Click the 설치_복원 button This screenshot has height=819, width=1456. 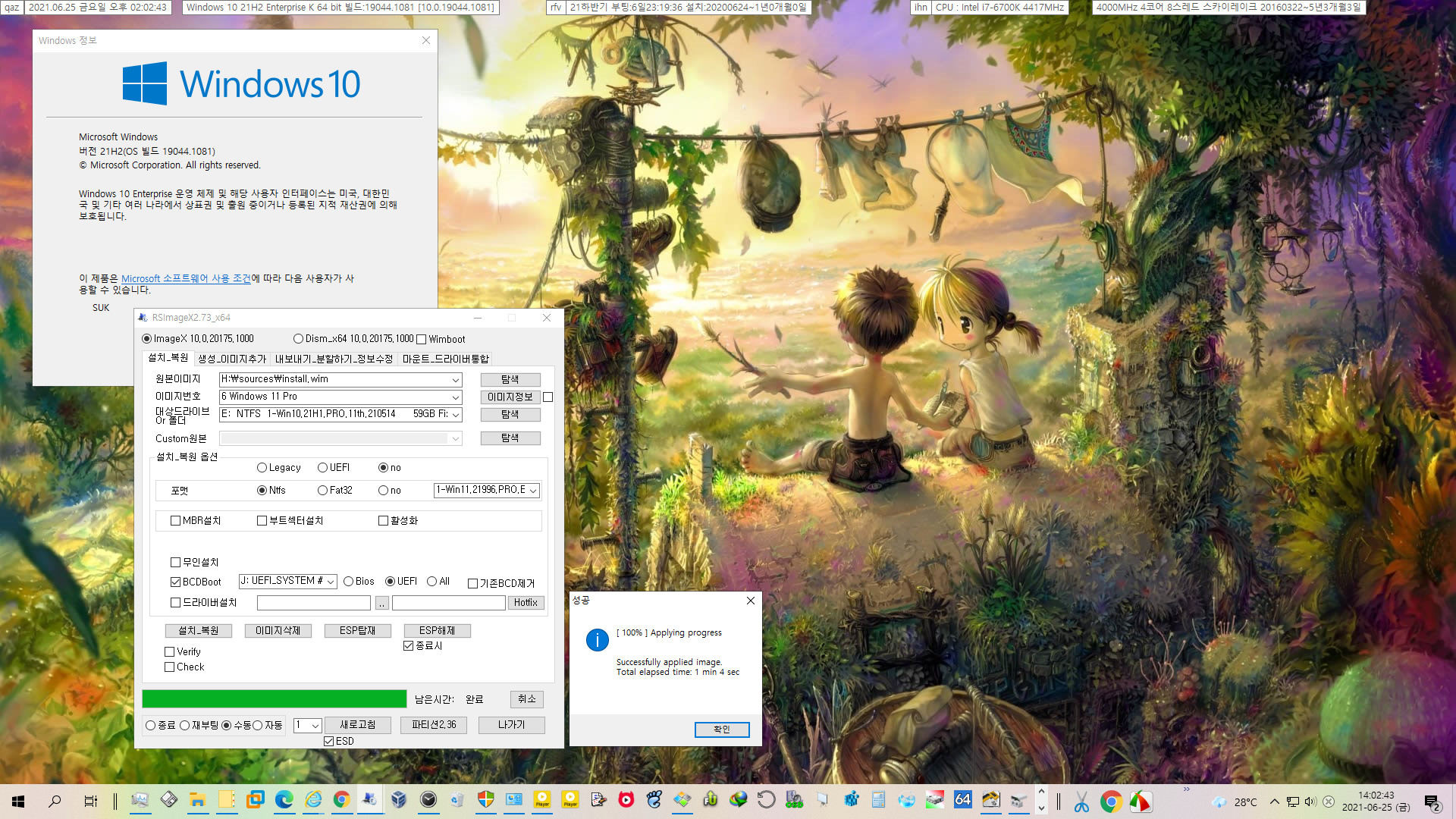click(x=198, y=630)
